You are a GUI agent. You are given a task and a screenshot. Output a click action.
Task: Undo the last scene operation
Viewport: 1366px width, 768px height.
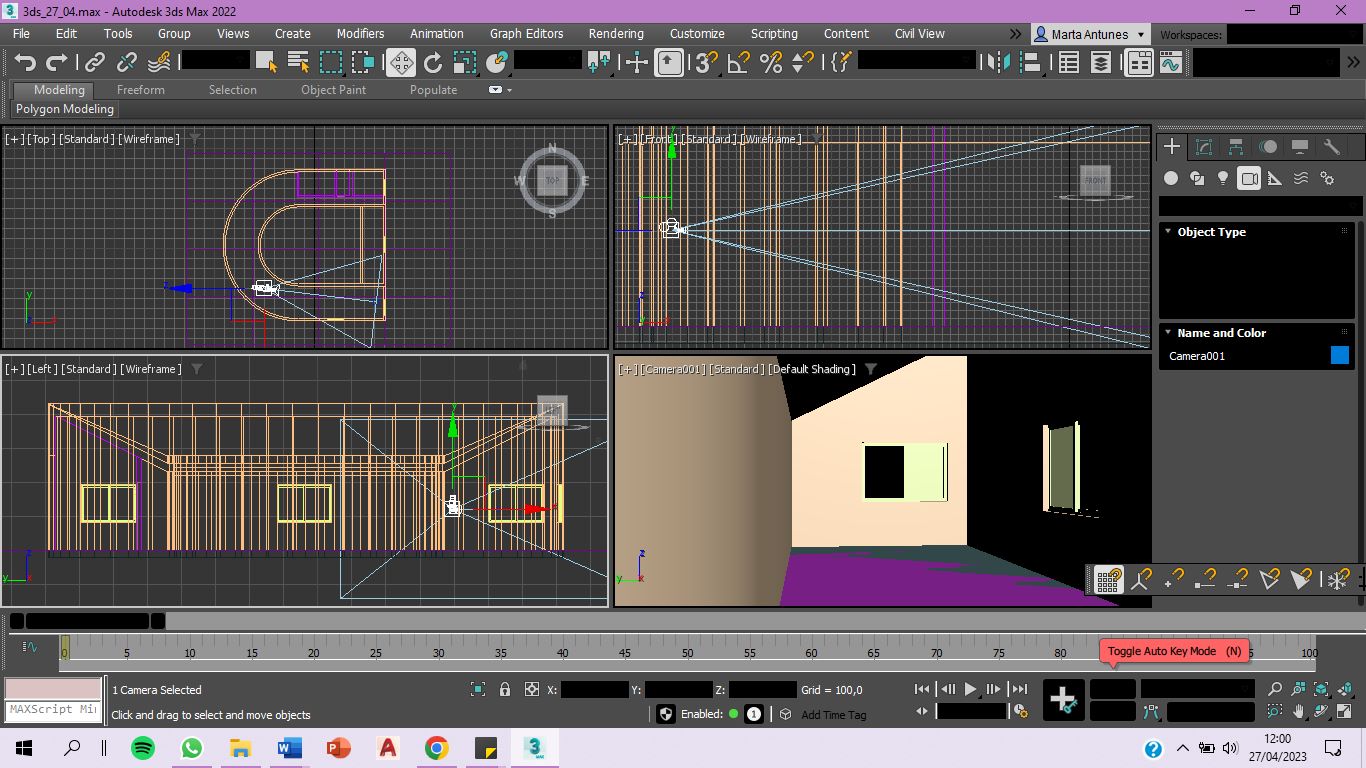pos(24,63)
